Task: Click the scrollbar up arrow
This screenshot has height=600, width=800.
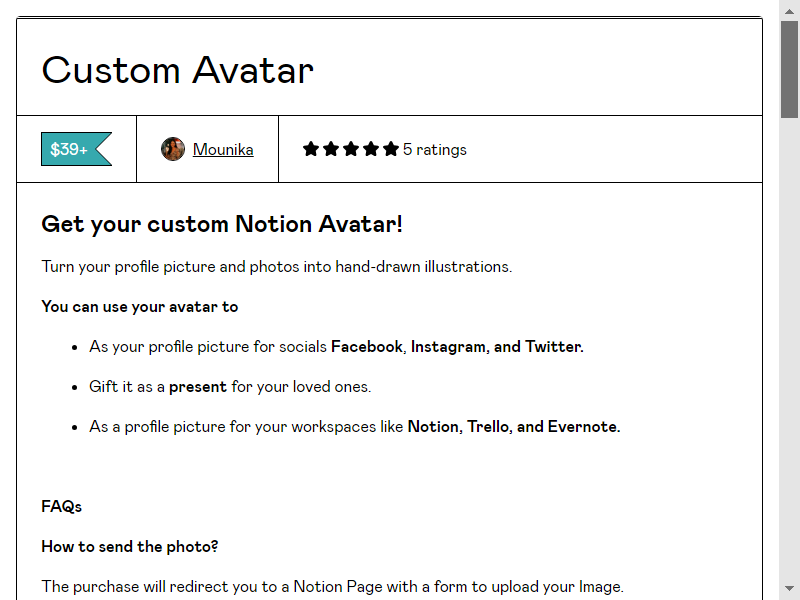Action: click(789, 11)
